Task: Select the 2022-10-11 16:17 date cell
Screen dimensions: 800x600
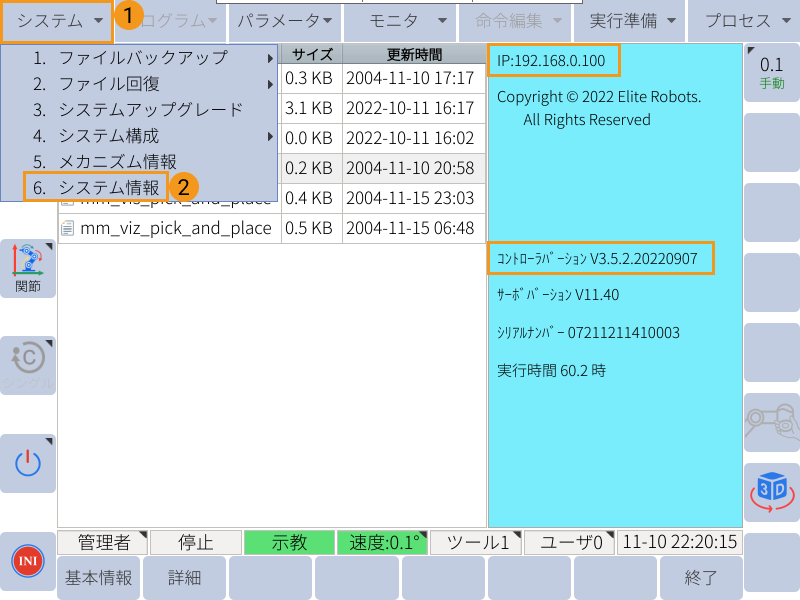Action: (414, 108)
